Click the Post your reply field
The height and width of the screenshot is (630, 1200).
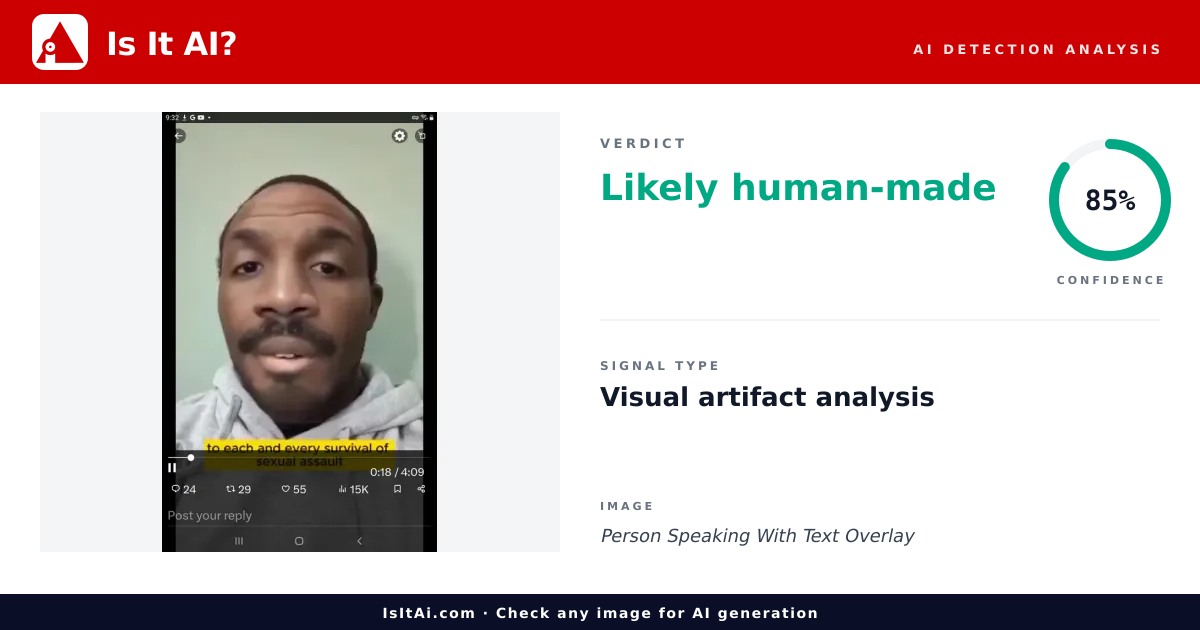pos(299,516)
